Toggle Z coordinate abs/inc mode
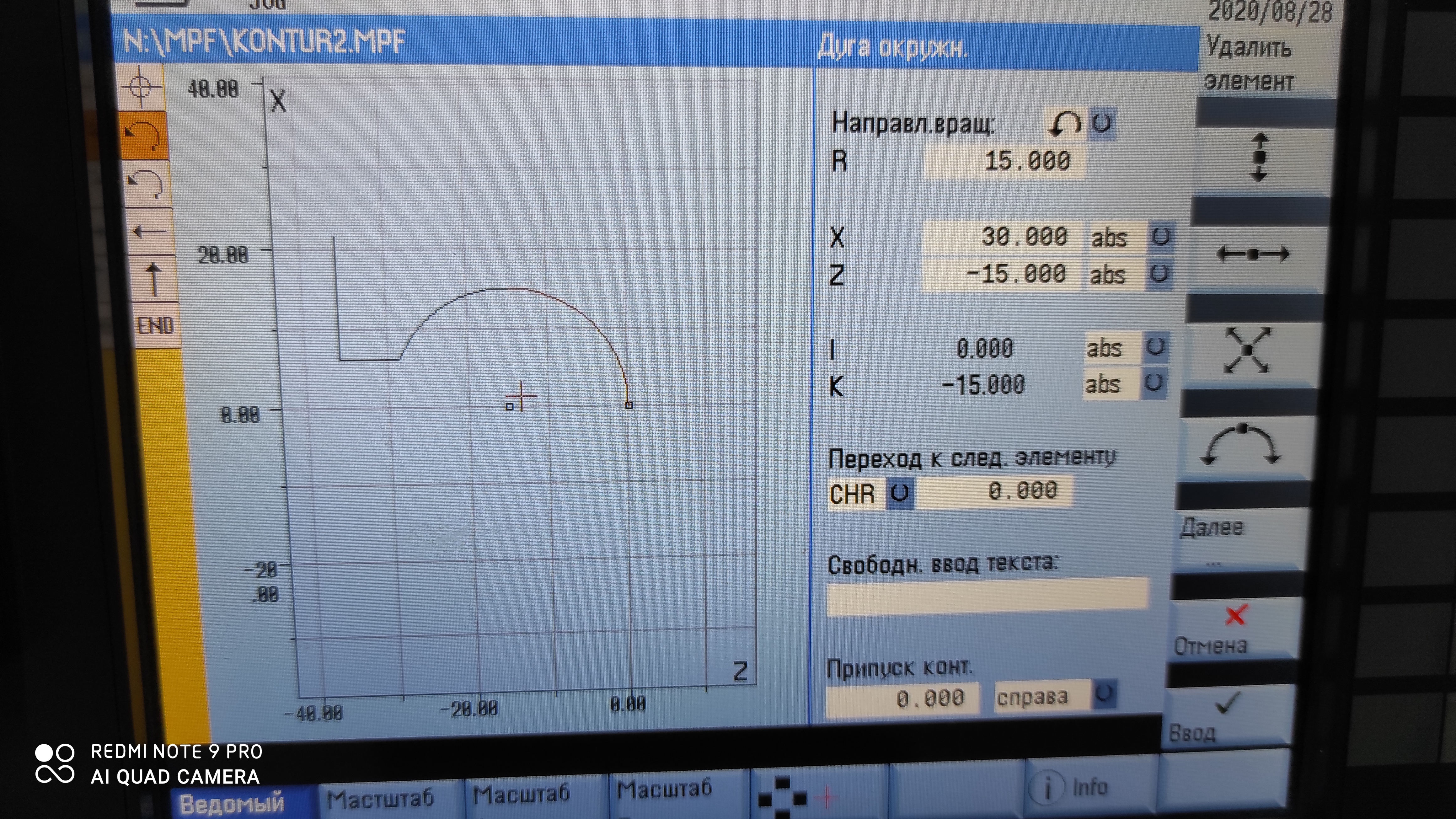The height and width of the screenshot is (819, 1456). 1159,275
